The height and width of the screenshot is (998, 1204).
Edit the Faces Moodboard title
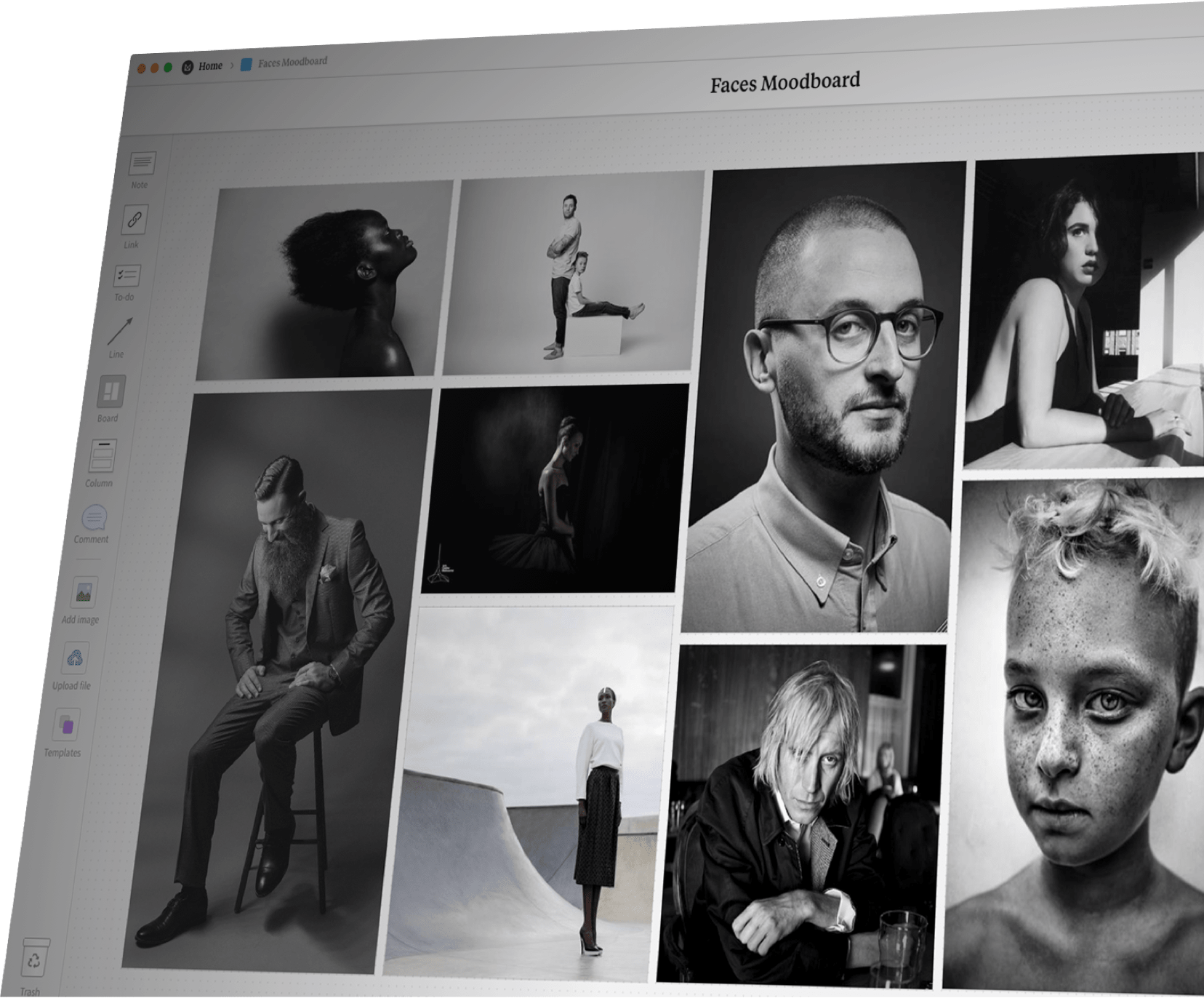(x=785, y=81)
